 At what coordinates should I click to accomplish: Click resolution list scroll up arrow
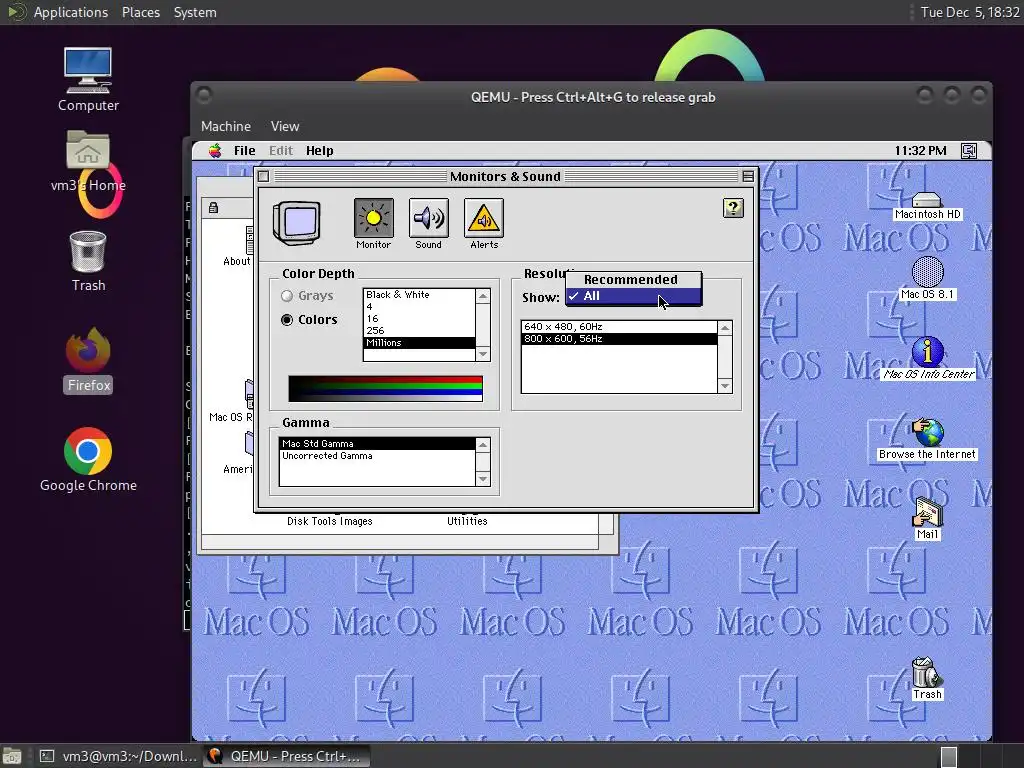725,328
